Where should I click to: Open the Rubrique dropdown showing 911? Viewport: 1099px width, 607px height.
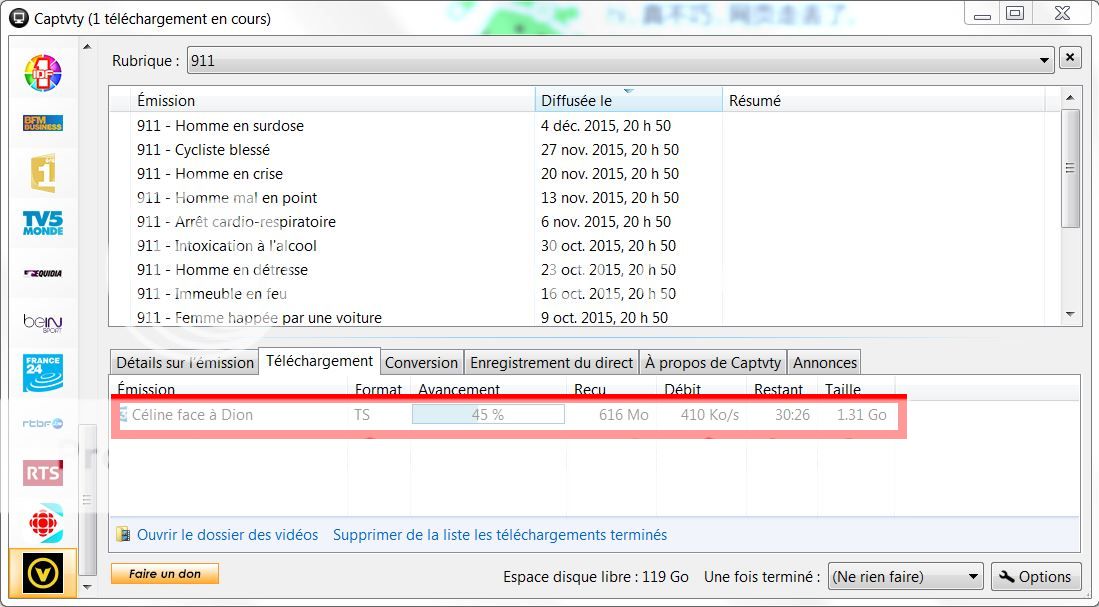pos(619,60)
